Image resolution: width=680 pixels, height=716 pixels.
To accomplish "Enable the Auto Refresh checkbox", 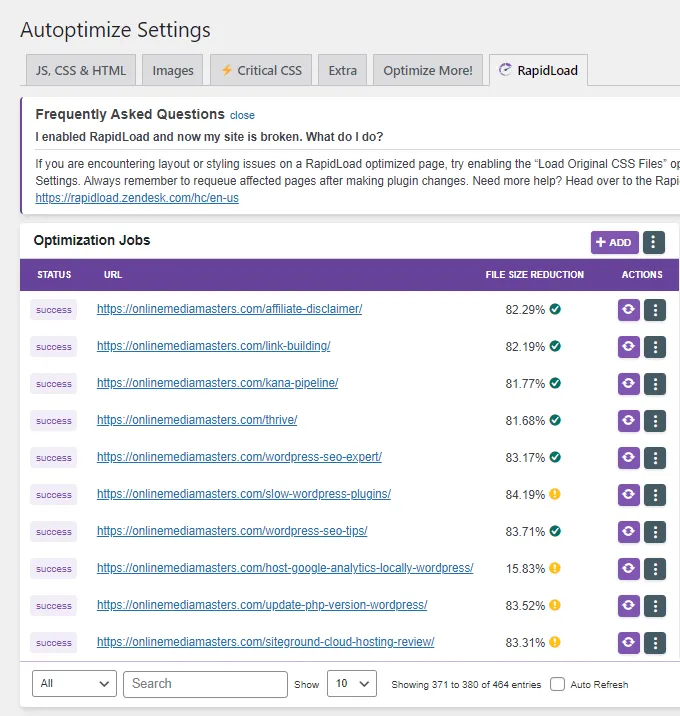I will click(x=557, y=684).
